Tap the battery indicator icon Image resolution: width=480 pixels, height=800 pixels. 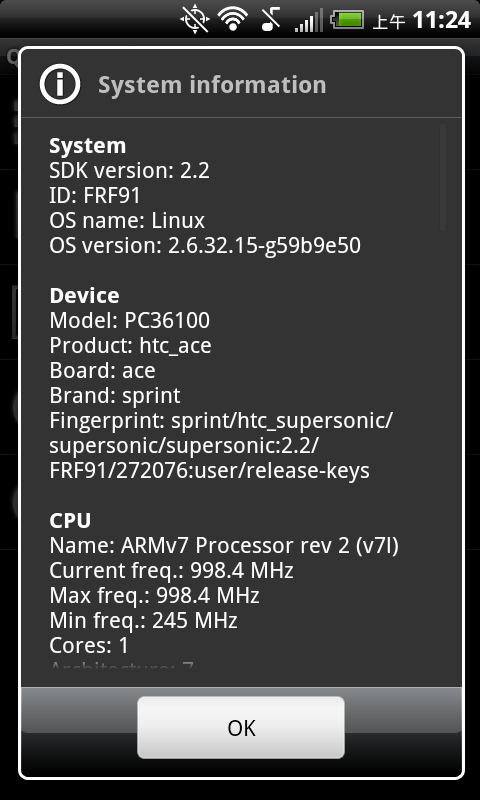(x=347, y=20)
